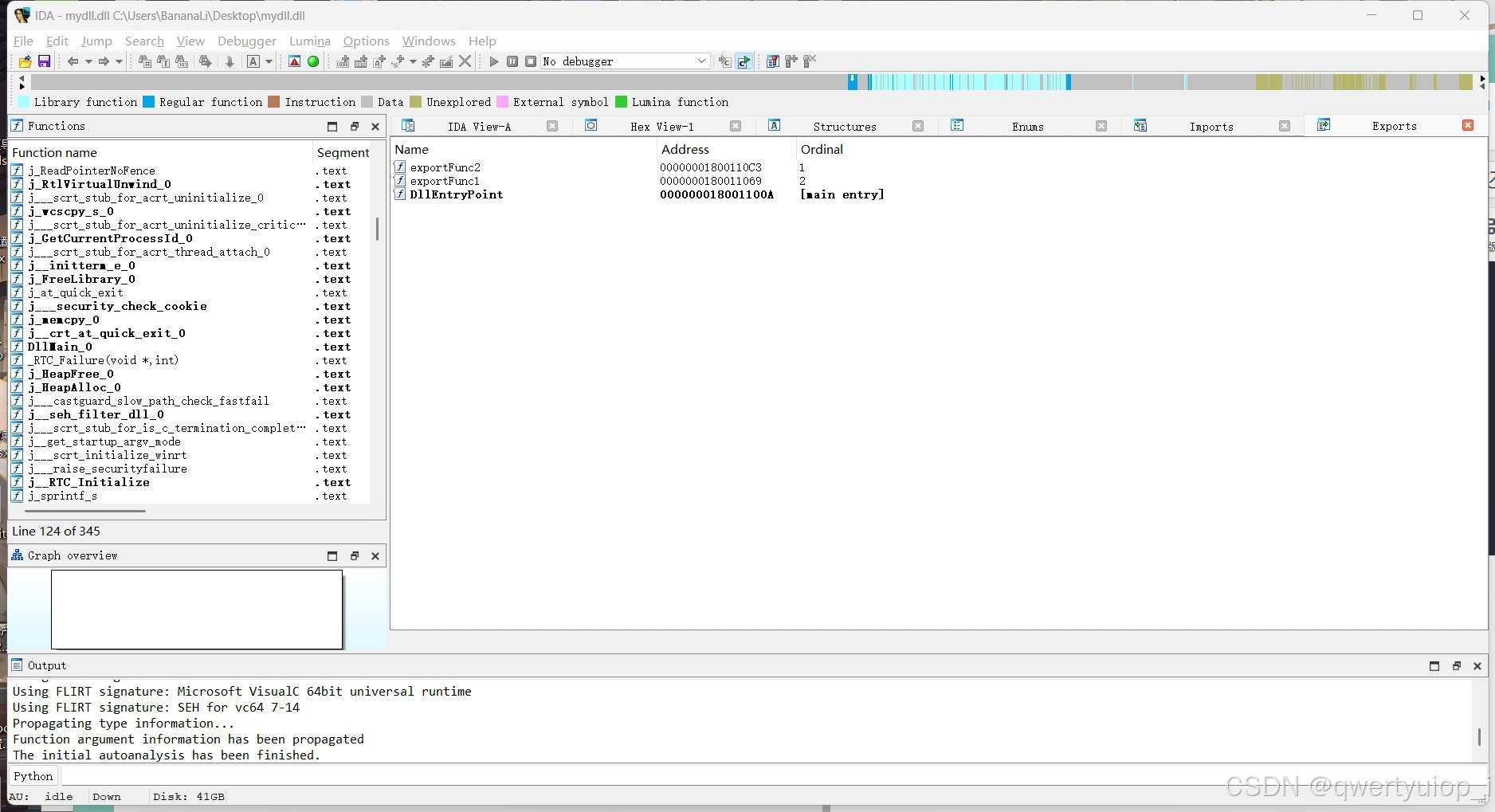The height and width of the screenshot is (812, 1495).
Task: Click the make string A-plus icon
Action: pos(379,61)
